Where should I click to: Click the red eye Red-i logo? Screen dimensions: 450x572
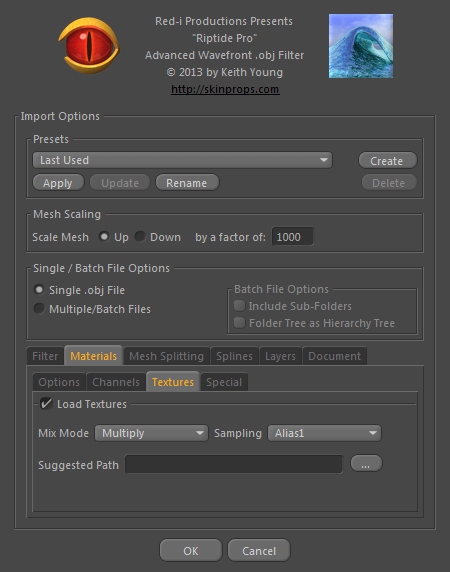[89, 46]
